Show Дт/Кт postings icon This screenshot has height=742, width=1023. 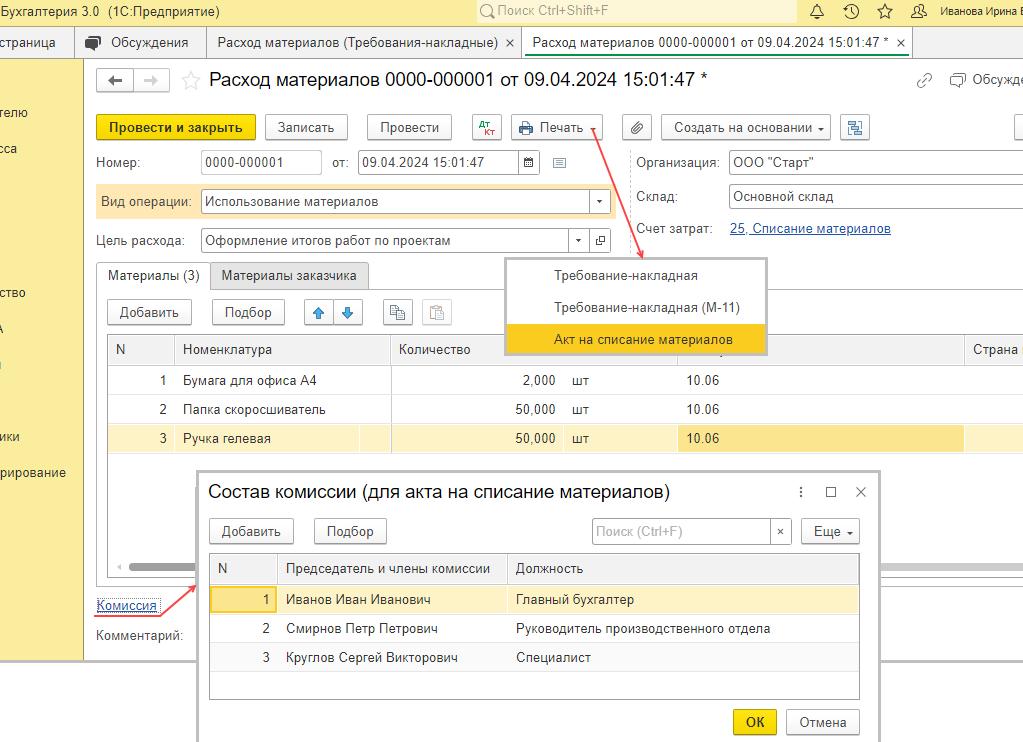(487, 127)
